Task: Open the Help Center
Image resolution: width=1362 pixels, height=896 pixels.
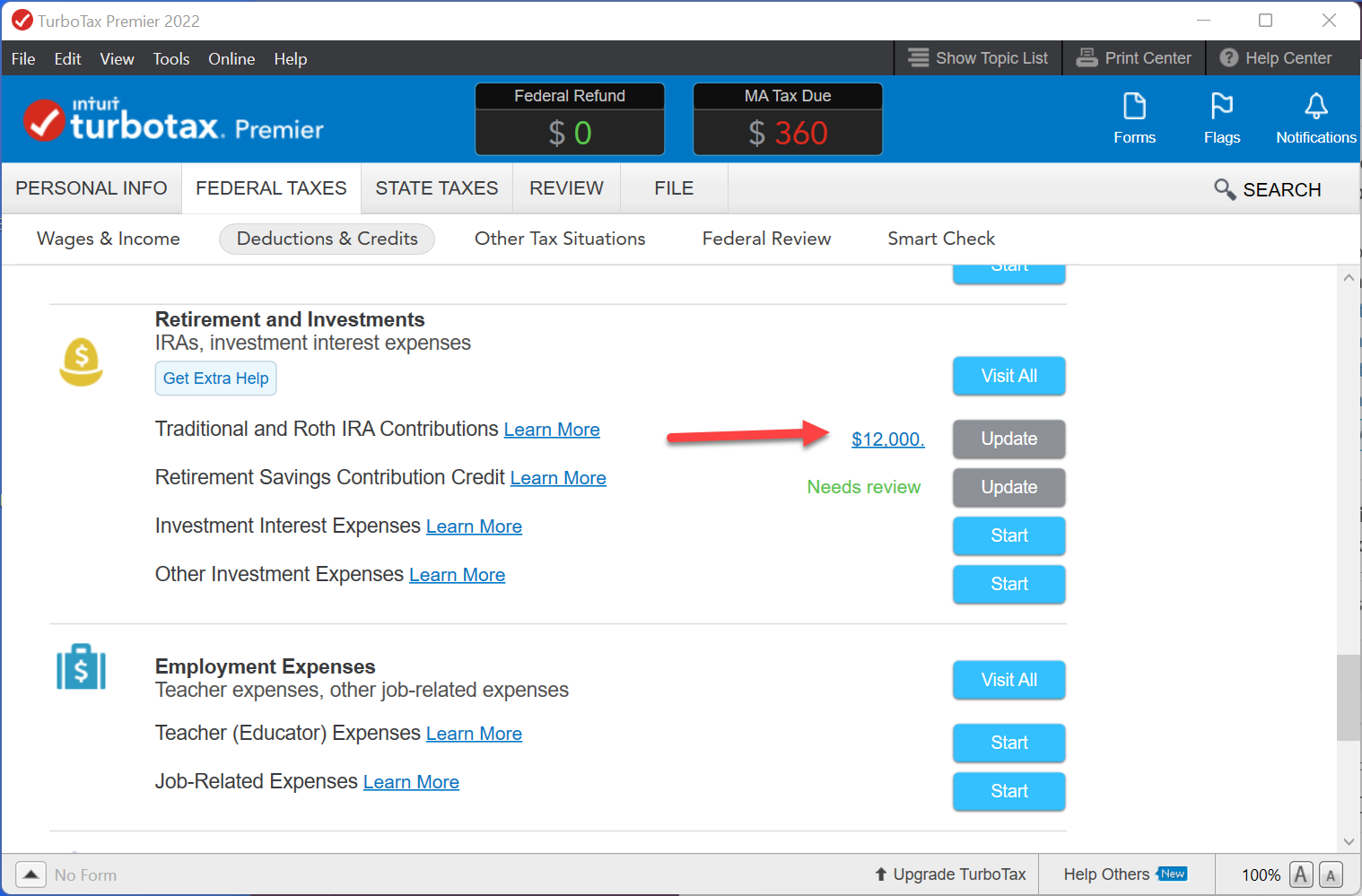Action: pos(1276,58)
